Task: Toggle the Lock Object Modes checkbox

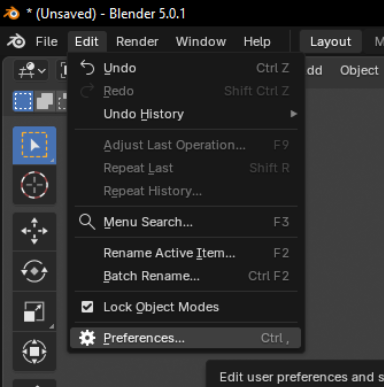Action: click(x=87, y=307)
